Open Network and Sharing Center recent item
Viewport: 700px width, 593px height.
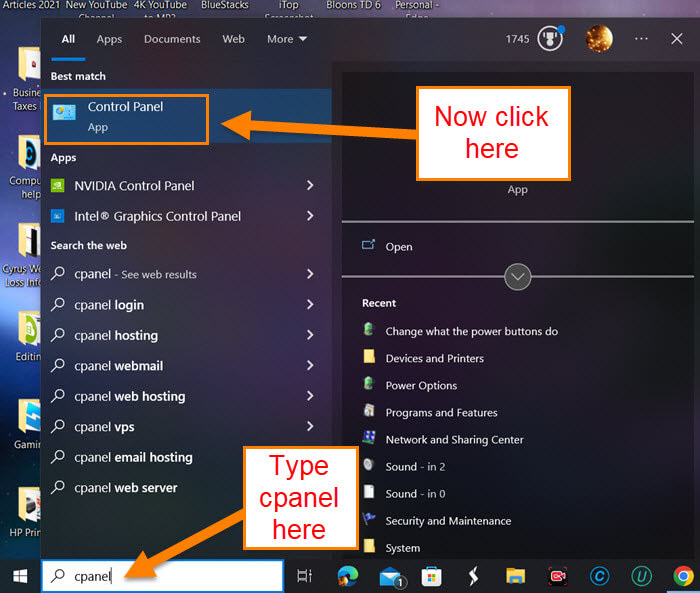click(x=454, y=440)
